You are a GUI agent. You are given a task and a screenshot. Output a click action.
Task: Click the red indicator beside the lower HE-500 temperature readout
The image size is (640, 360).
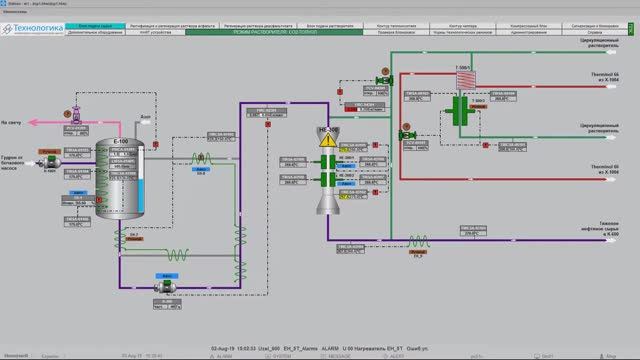click(x=375, y=192)
